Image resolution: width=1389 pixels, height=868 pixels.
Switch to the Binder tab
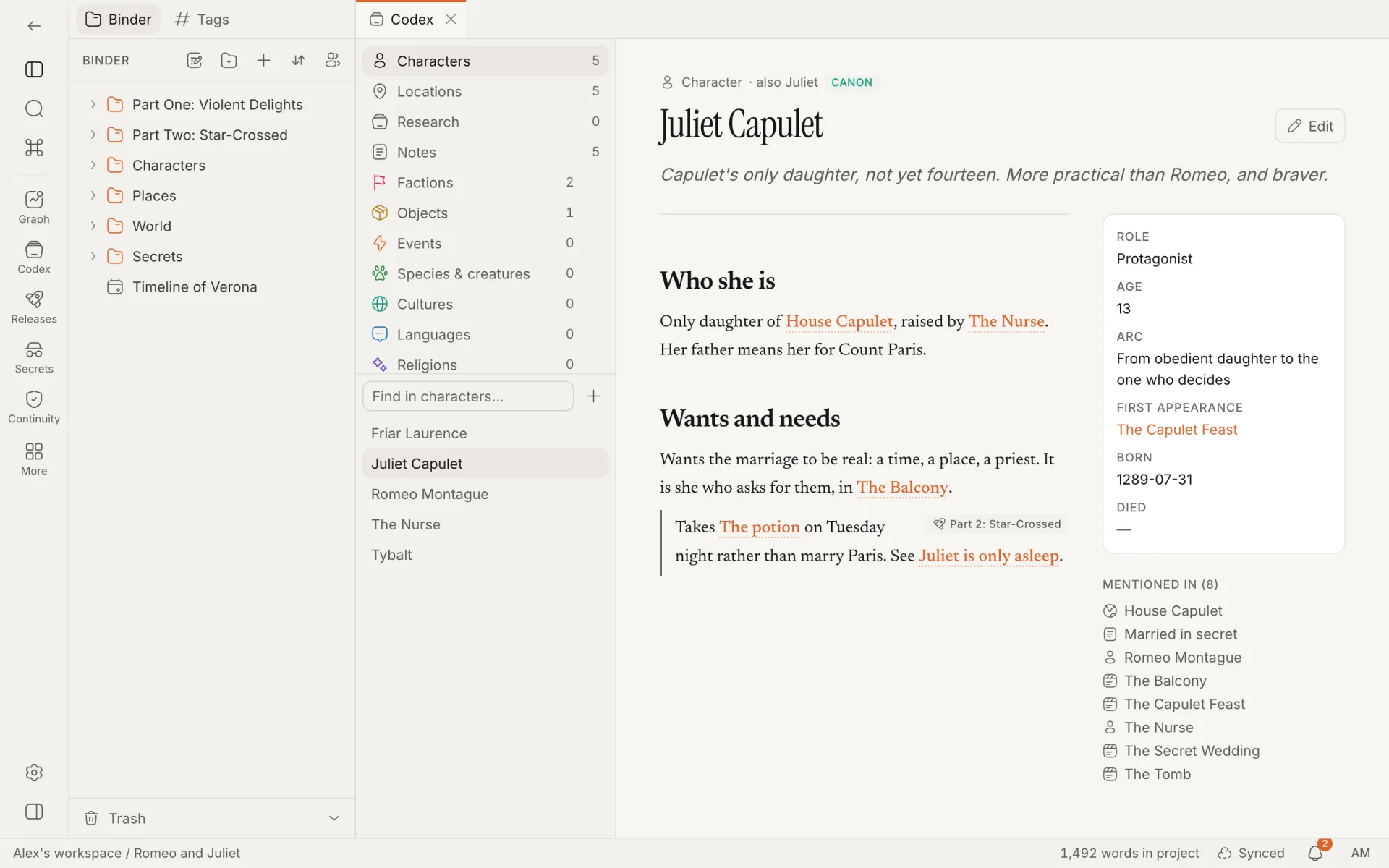(x=119, y=20)
